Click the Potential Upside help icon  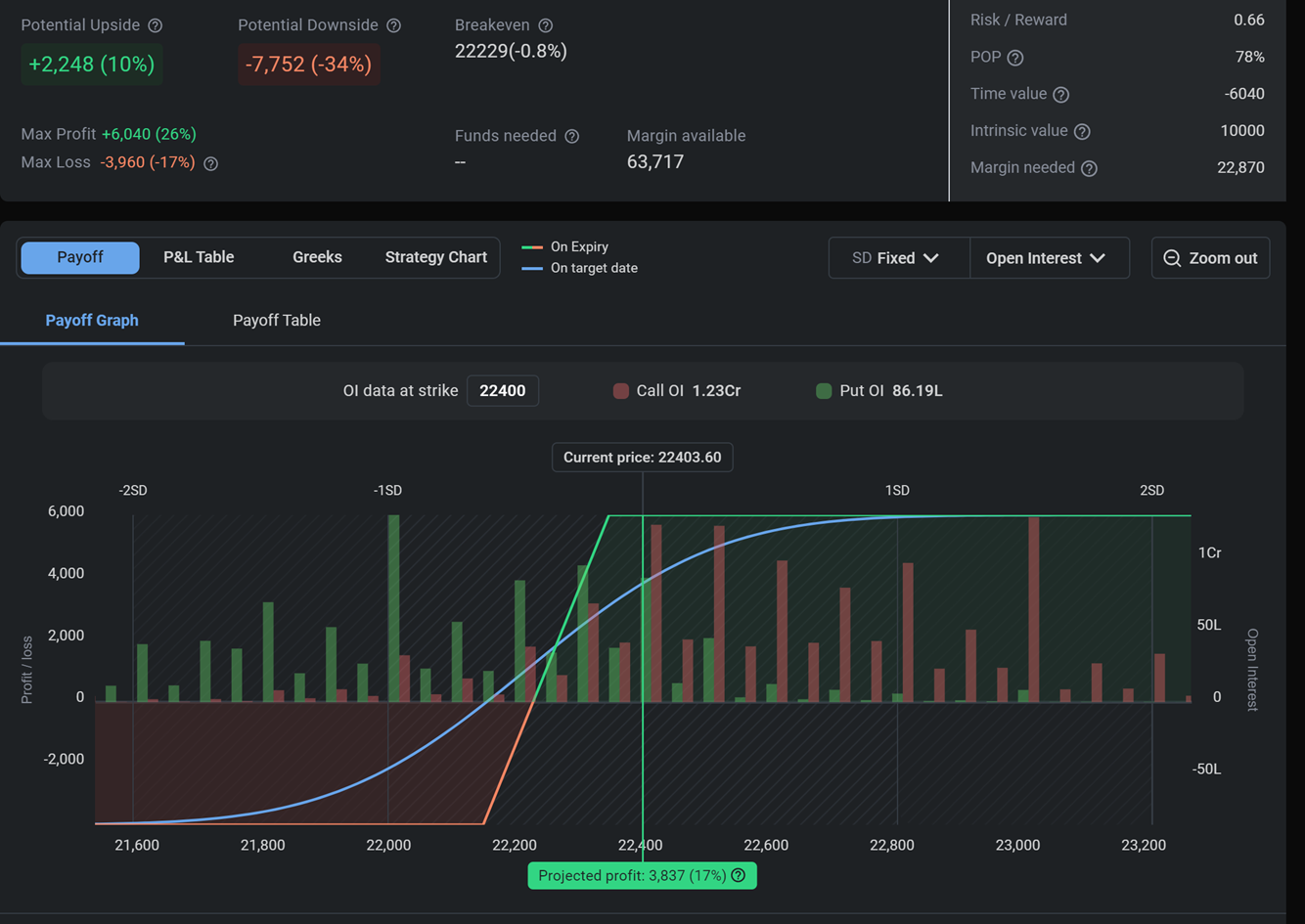pos(155,25)
